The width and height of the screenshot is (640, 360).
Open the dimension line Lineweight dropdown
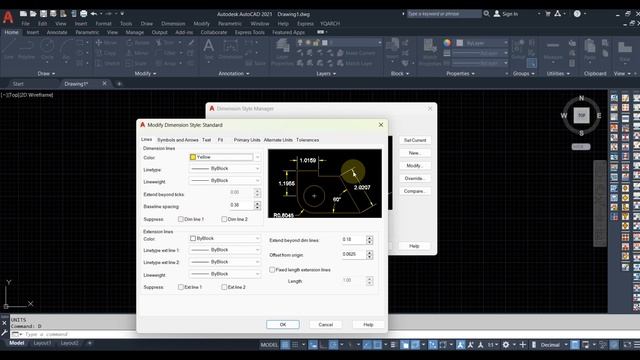coord(224,180)
